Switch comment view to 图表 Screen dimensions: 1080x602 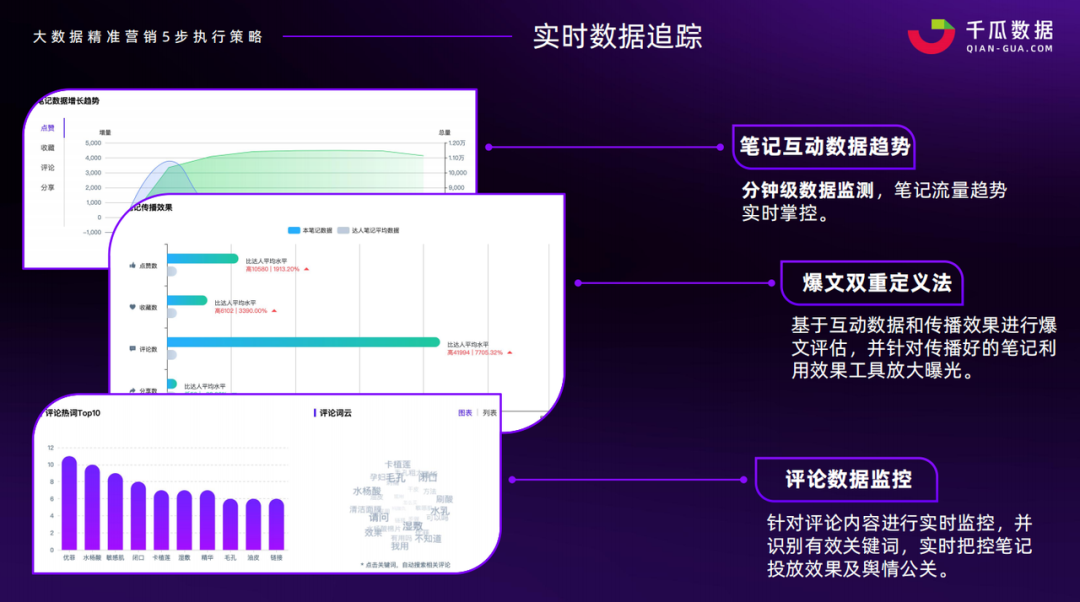pyautogui.click(x=465, y=412)
